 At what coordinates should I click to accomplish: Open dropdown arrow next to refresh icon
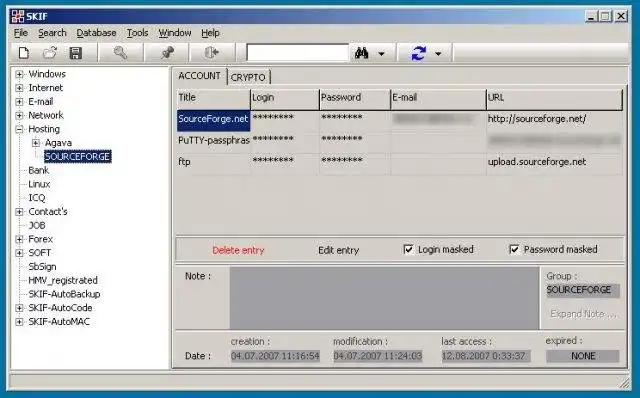(x=438, y=53)
